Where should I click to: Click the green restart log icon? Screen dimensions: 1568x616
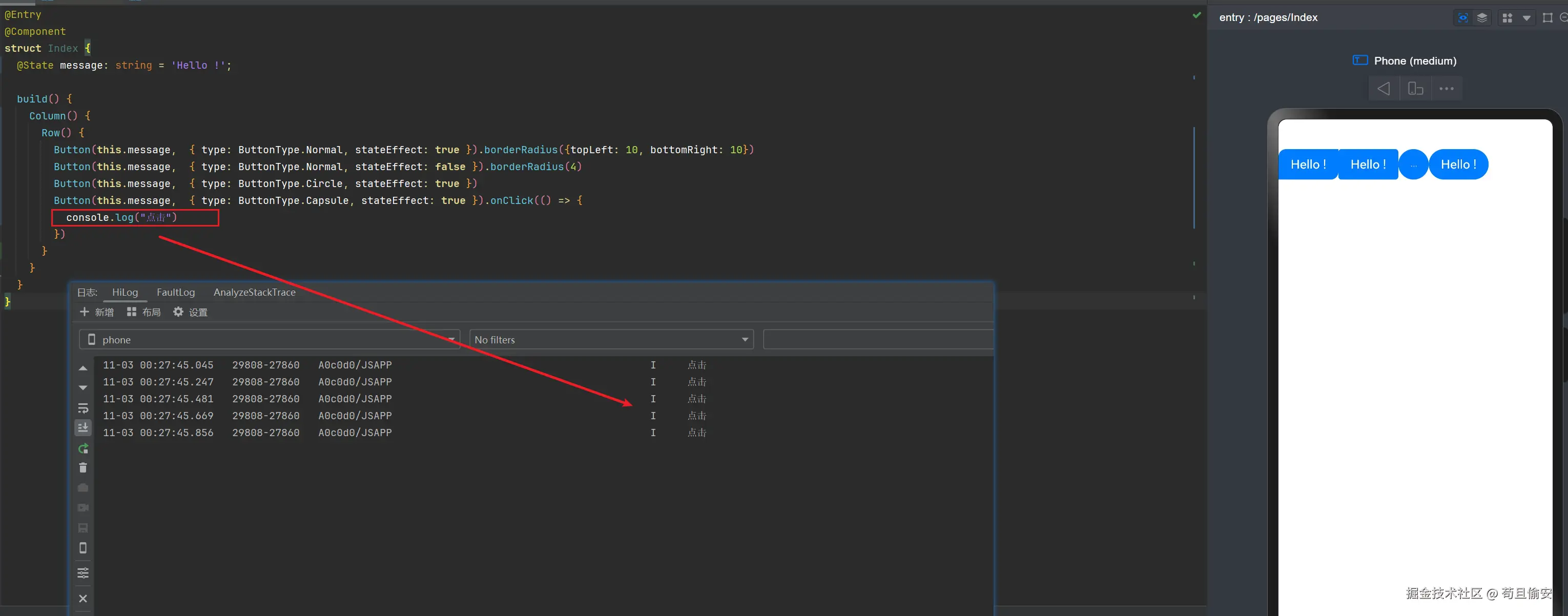tap(84, 448)
